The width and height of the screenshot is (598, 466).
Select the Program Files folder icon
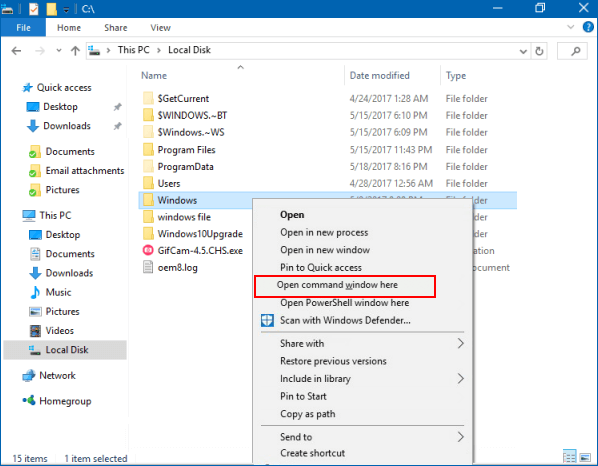pos(148,149)
